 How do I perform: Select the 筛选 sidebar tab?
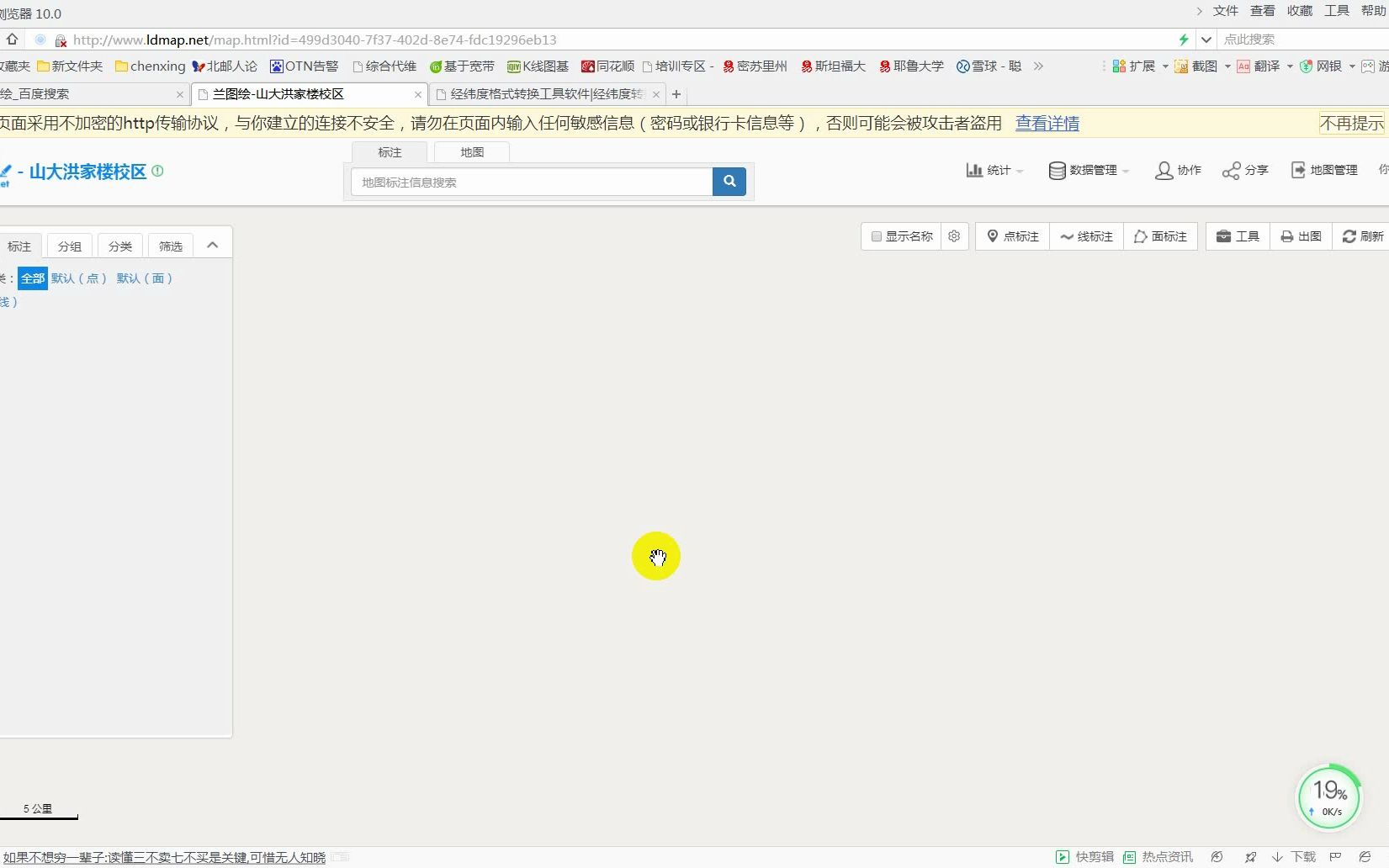(171, 246)
